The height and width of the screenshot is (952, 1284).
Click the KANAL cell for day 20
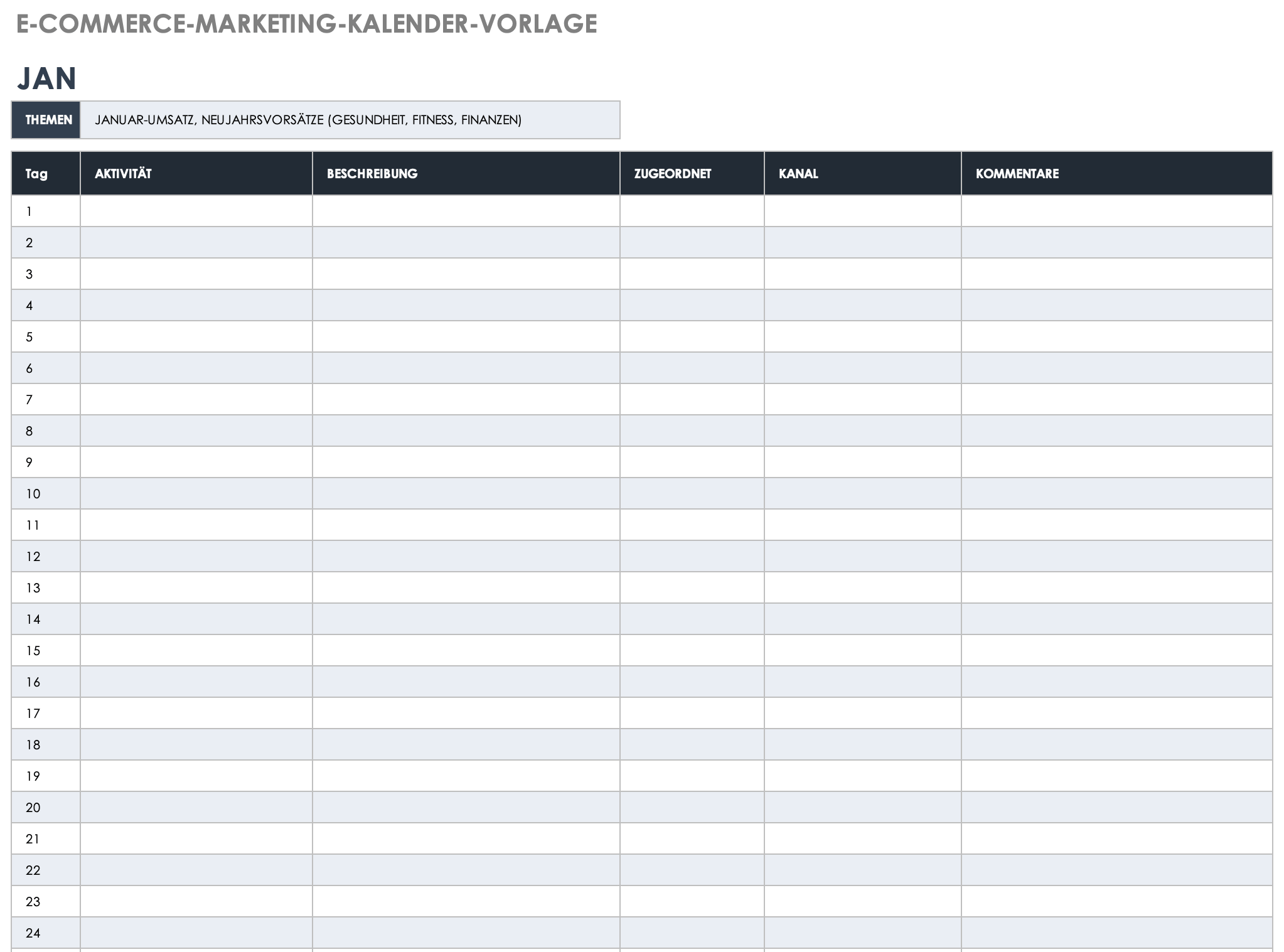[x=863, y=808]
